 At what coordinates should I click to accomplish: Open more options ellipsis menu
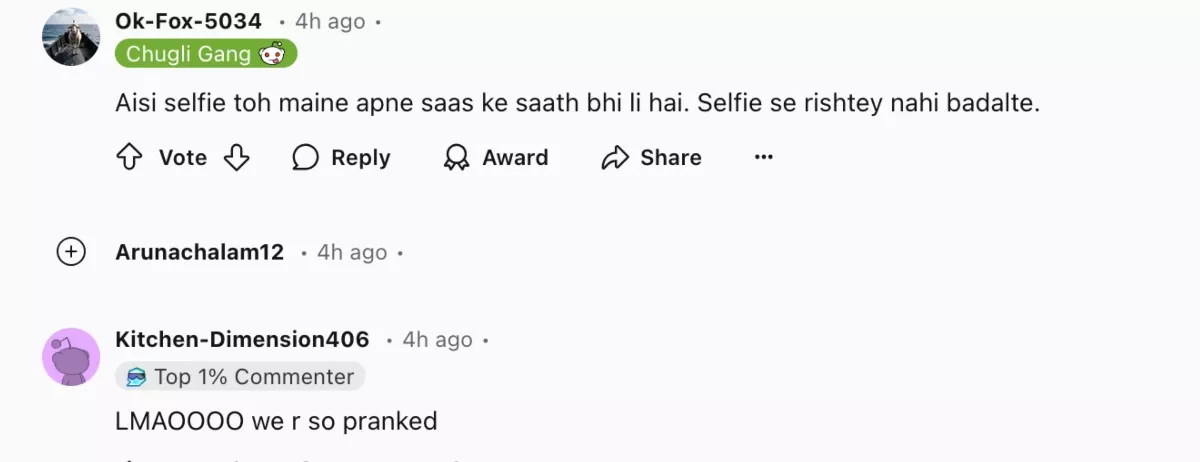(764, 157)
